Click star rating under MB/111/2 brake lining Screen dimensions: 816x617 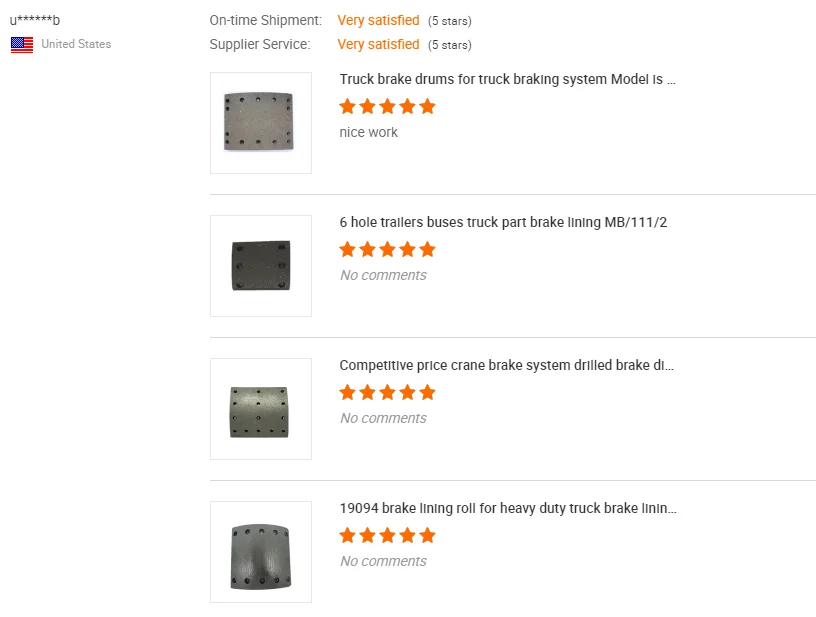click(387, 249)
